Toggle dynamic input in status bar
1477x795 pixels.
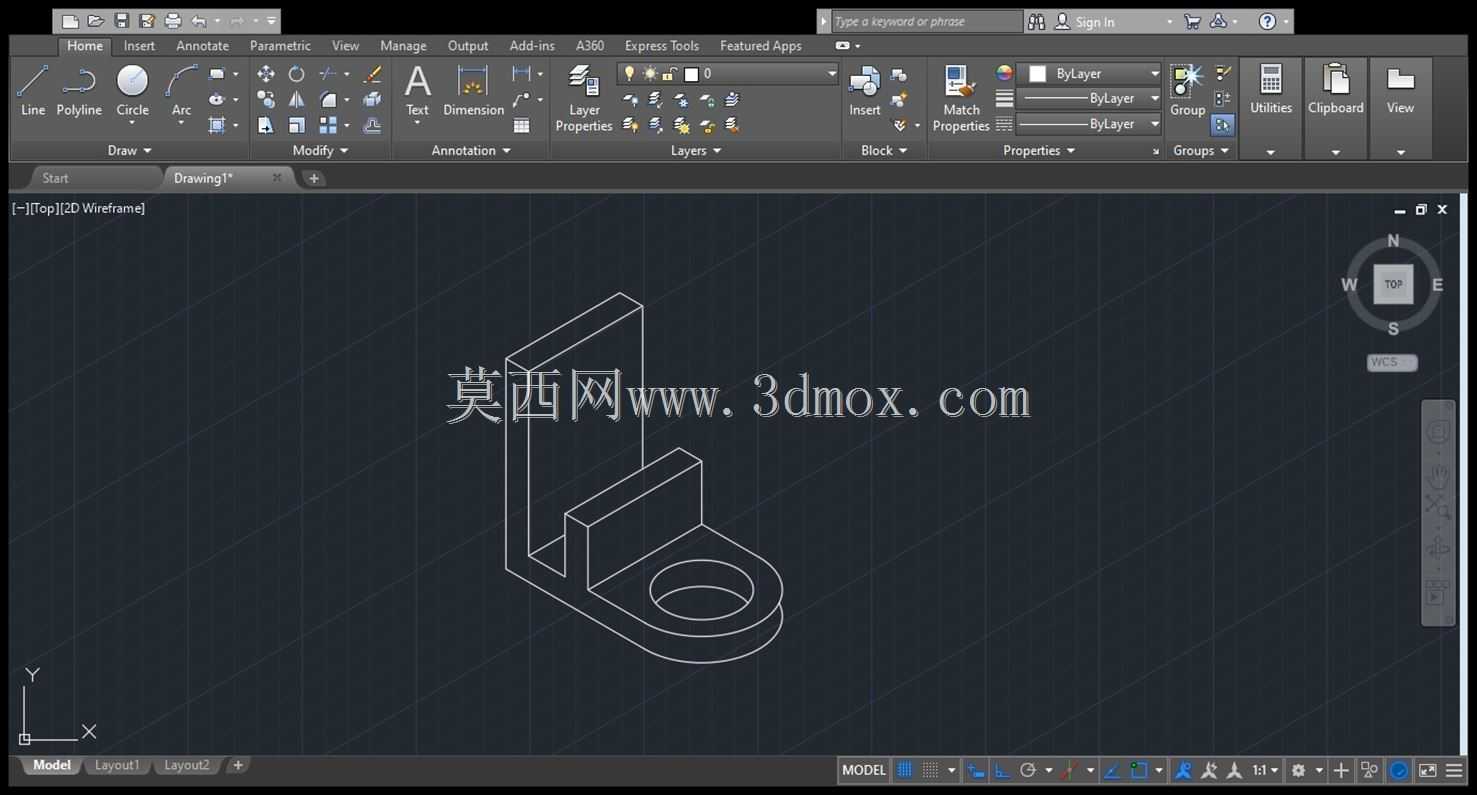click(976, 770)
